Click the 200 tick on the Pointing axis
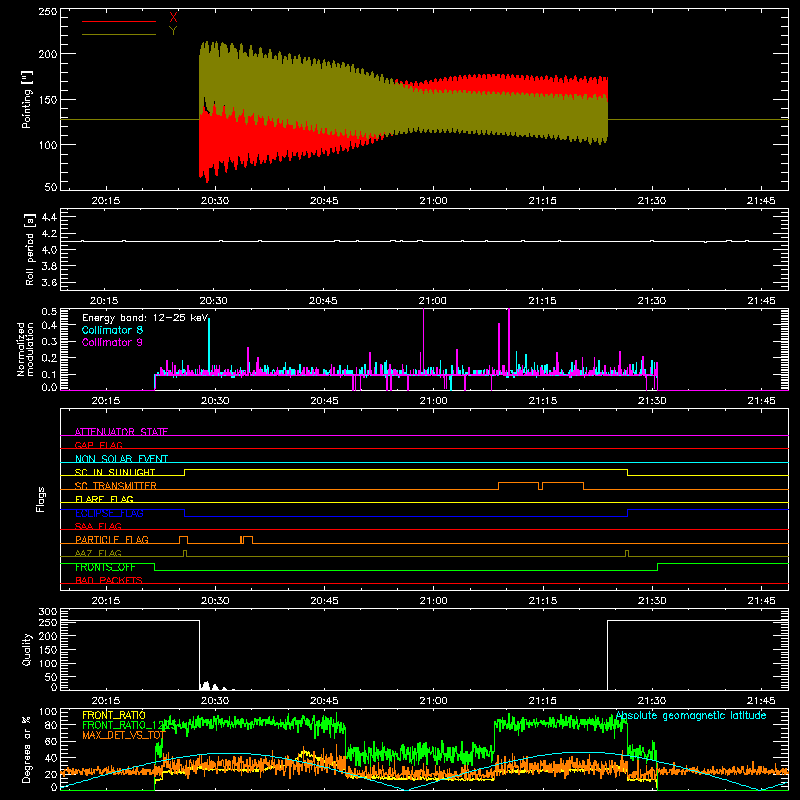The image size is (800, 800). point(47,54)
